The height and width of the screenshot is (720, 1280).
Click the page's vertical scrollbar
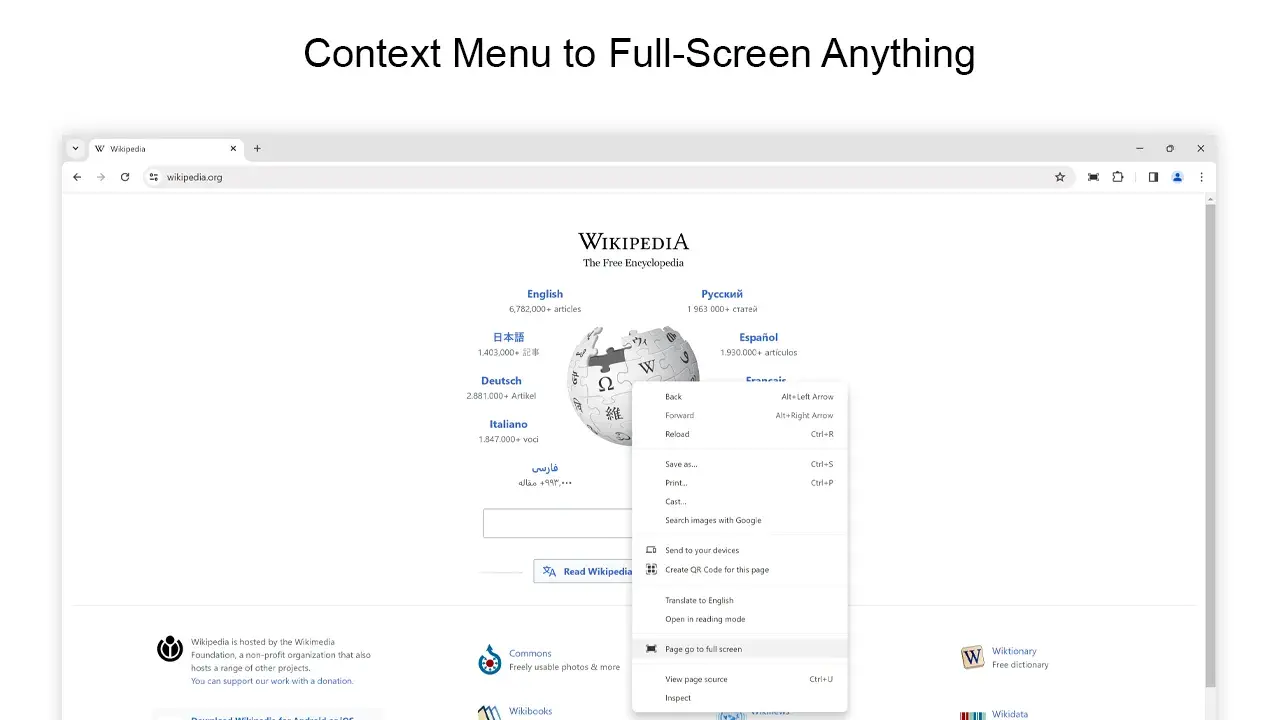tap(1210, 445)
